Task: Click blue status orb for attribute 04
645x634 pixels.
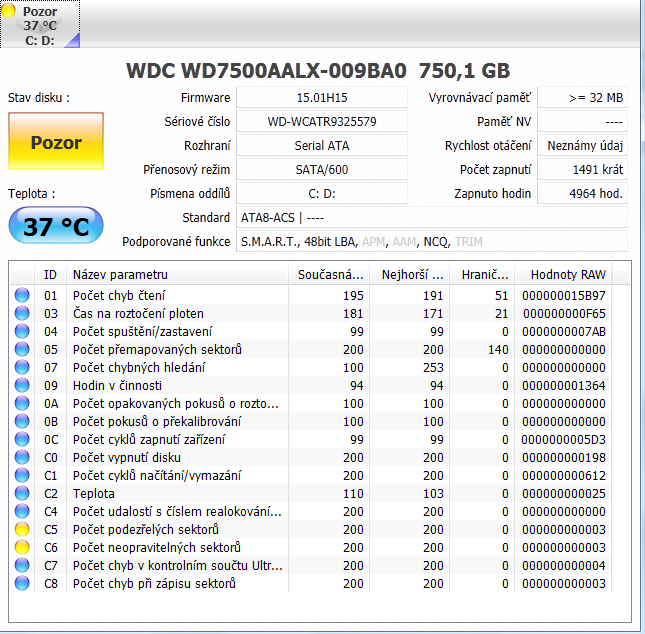Action: pyautogui.click(x=22, y=331)
